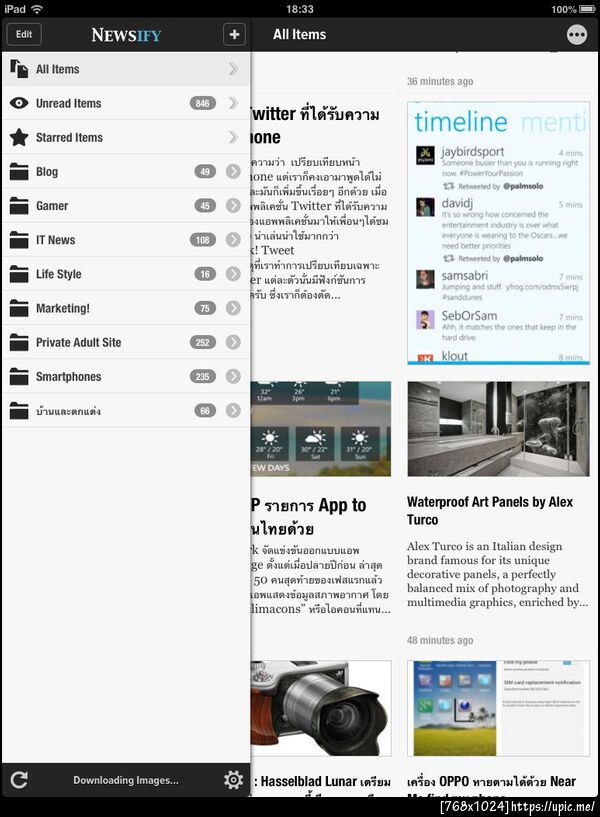Click the Twitter timeline screenshot thumbnail
This screenshot has height=817, width=600.
pos(498,233)
